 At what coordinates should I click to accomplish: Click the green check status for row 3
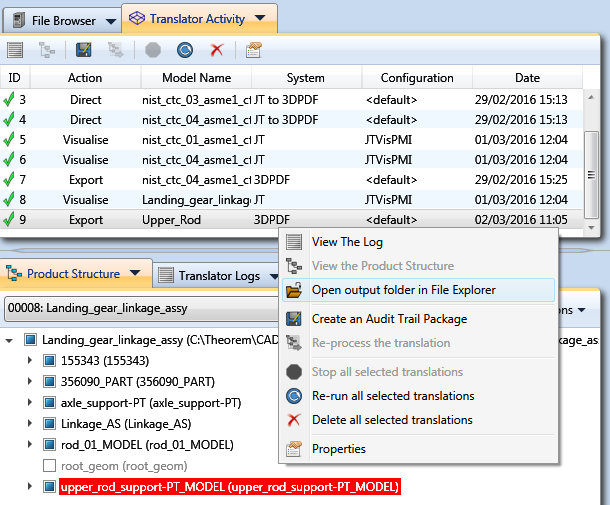point(9,99)
